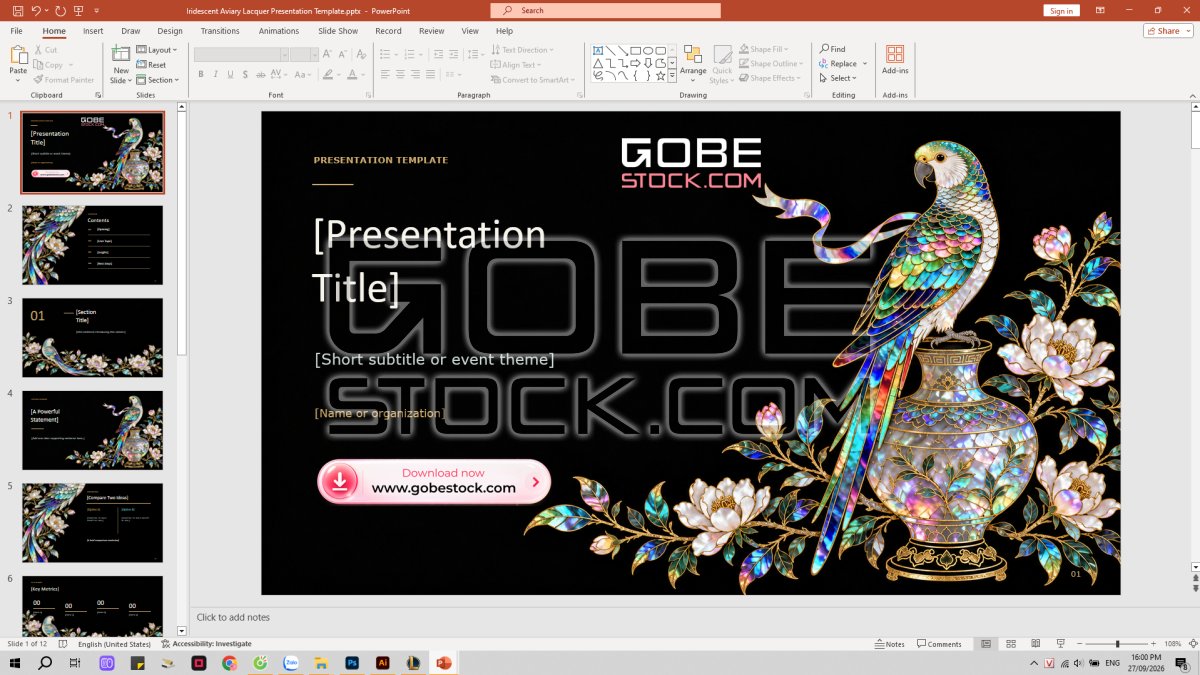Click the Find magnifier button

[833, 49]
